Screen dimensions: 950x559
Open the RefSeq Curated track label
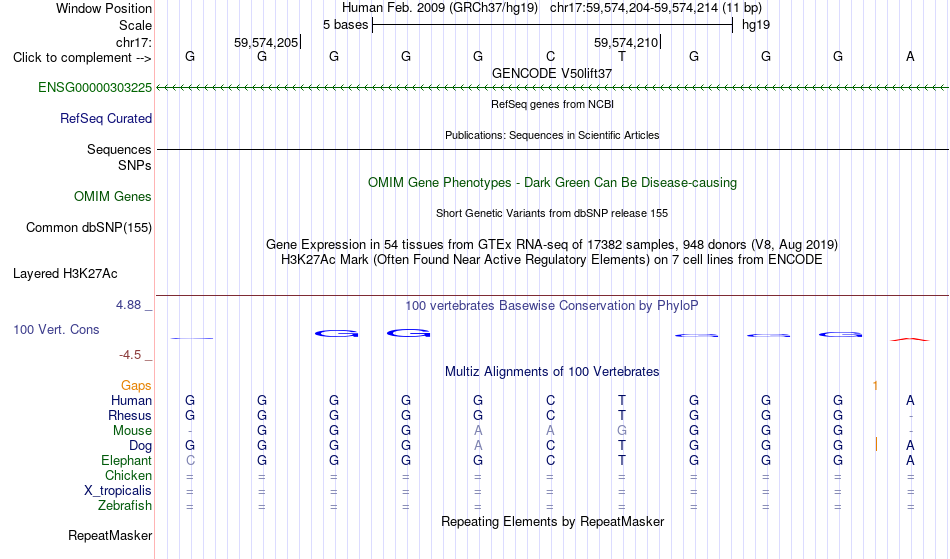click(x=105, y=118)
